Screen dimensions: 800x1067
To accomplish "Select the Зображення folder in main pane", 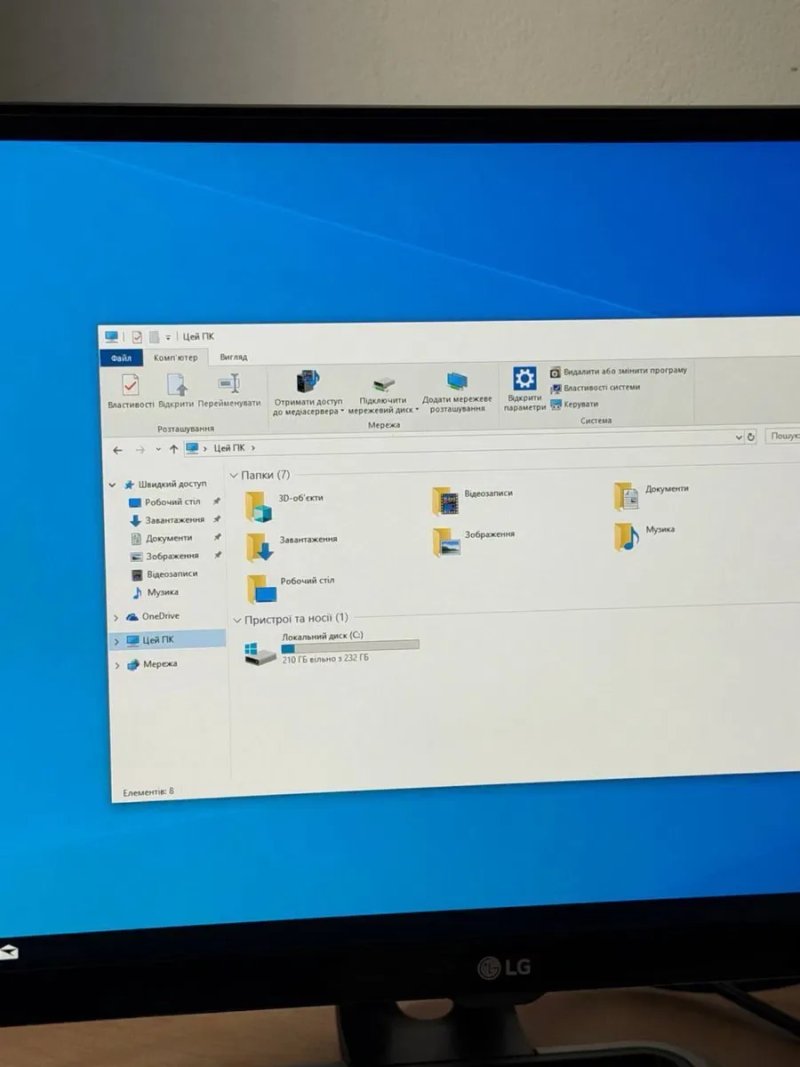I will click(x=475, y=542).
